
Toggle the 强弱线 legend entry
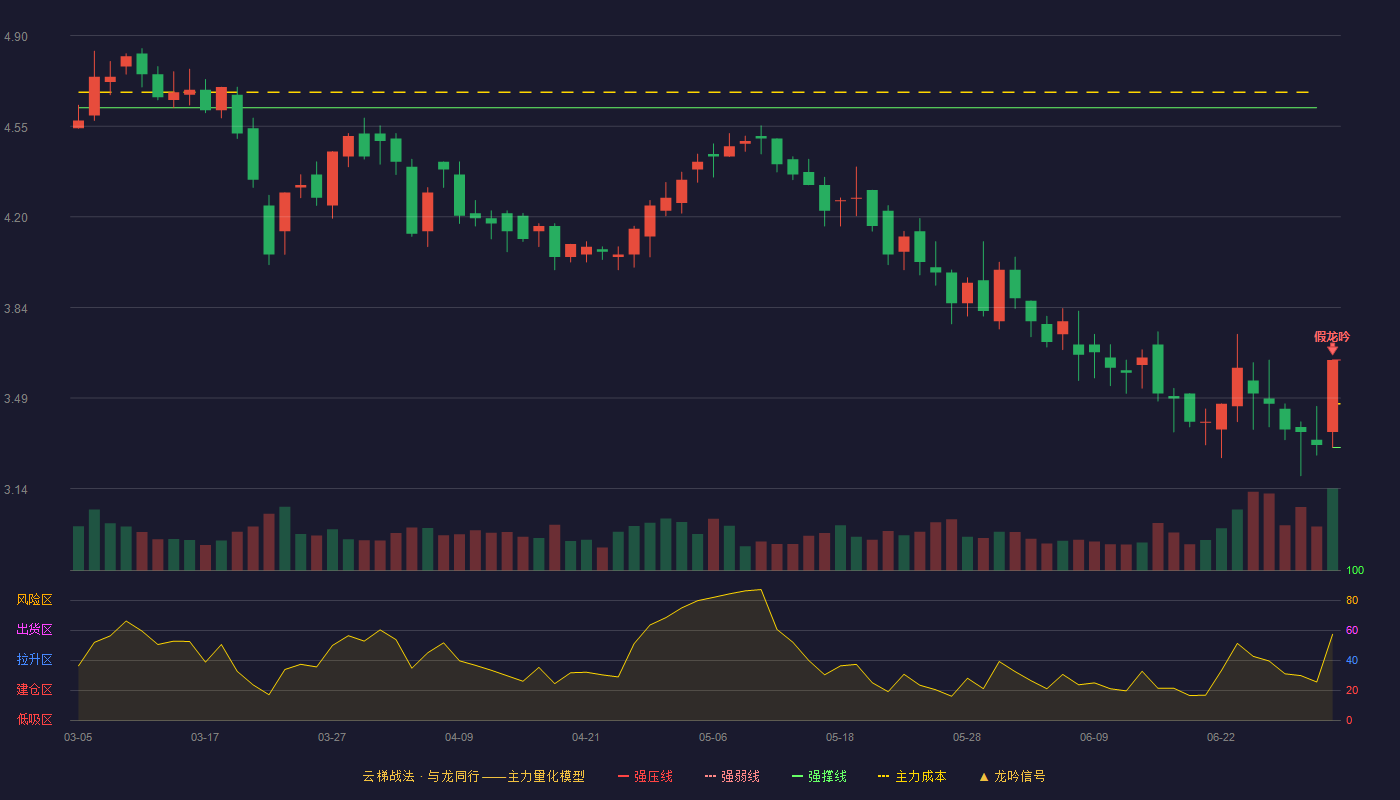[732, 776]
